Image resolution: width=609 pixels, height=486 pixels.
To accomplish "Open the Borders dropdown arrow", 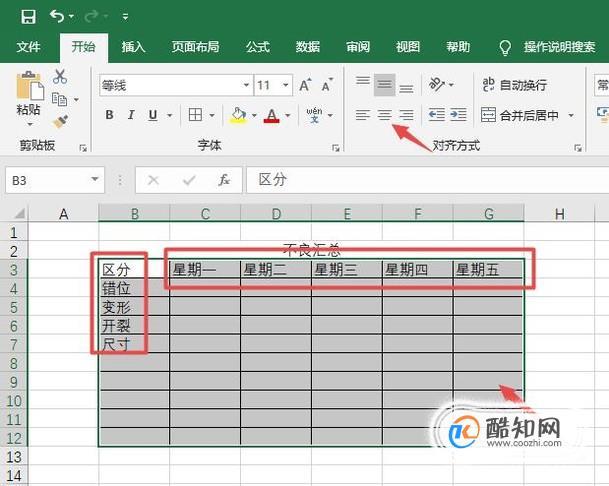I will click(x=212, y=115).
